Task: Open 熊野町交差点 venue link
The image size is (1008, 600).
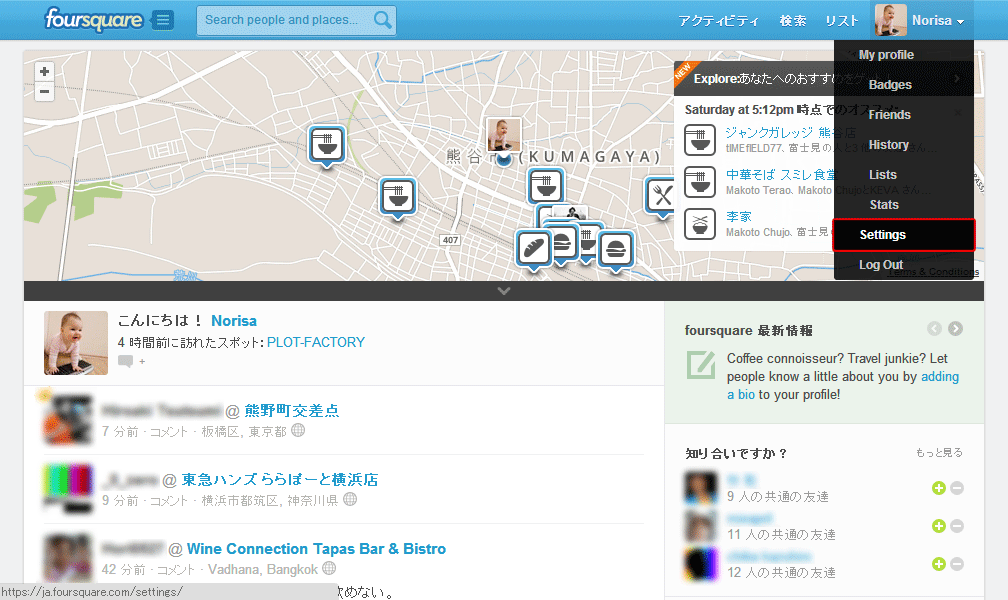Action: 291,410
